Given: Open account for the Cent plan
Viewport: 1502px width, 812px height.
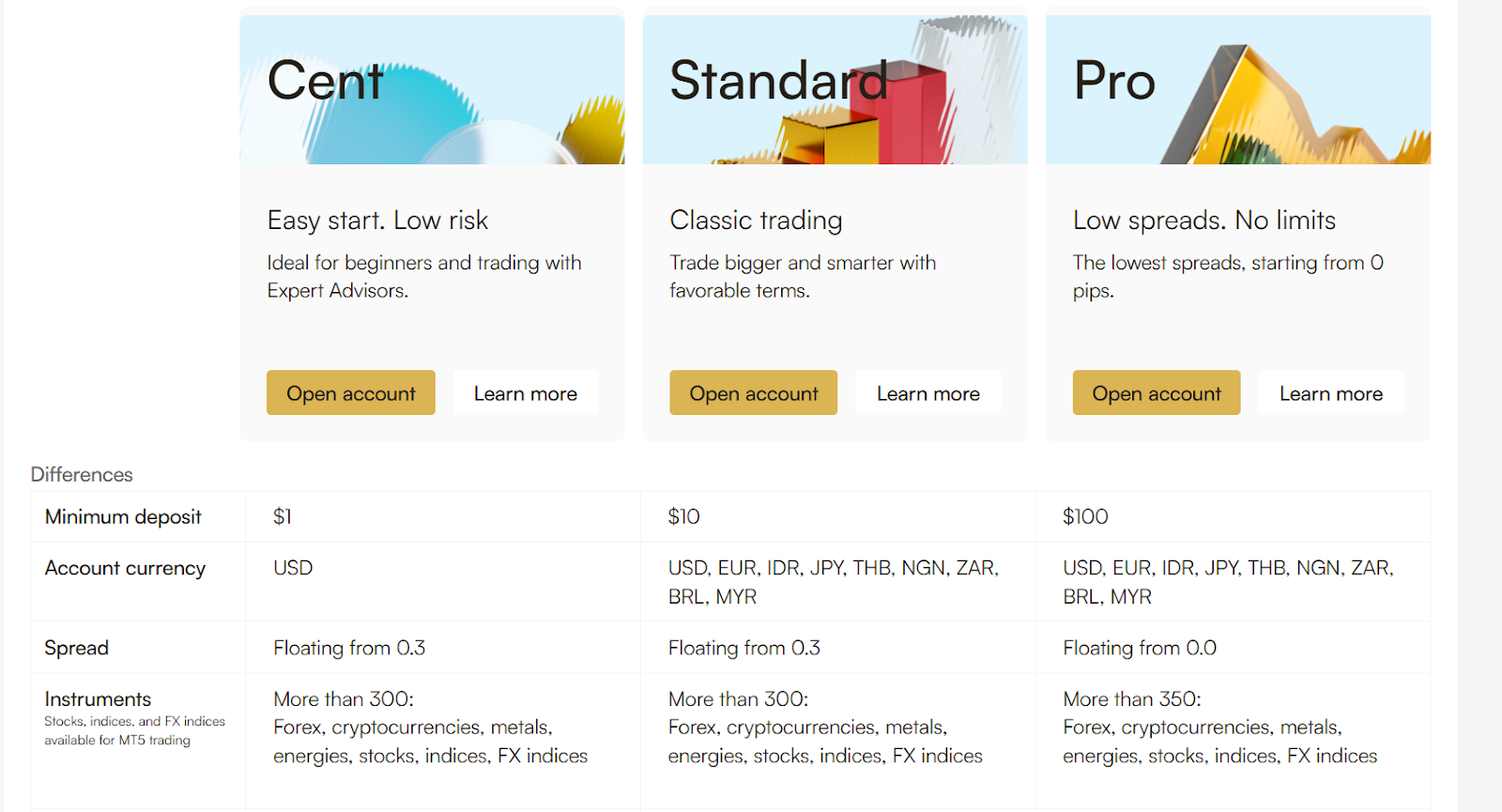Looking at the screenshot, I should [350, 392].
